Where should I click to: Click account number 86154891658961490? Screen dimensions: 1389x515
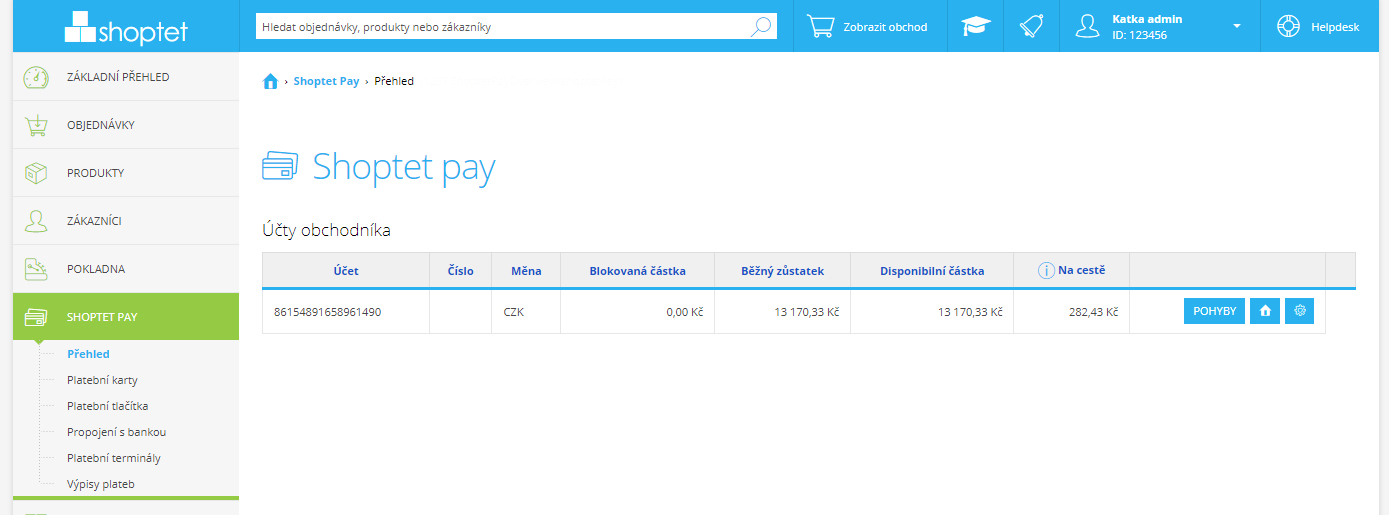[328, 312]
